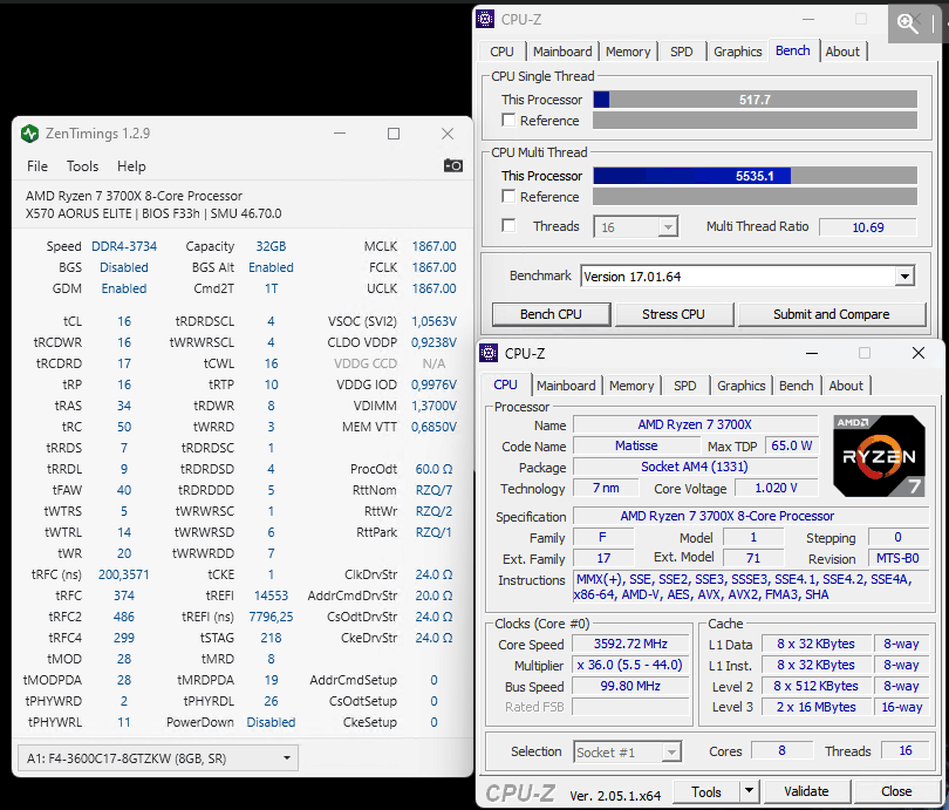Switch to Graphics tab in bench CPU-Z window
Image resolution: width=949 pixels, height=810 pixels.
(737, 52)
